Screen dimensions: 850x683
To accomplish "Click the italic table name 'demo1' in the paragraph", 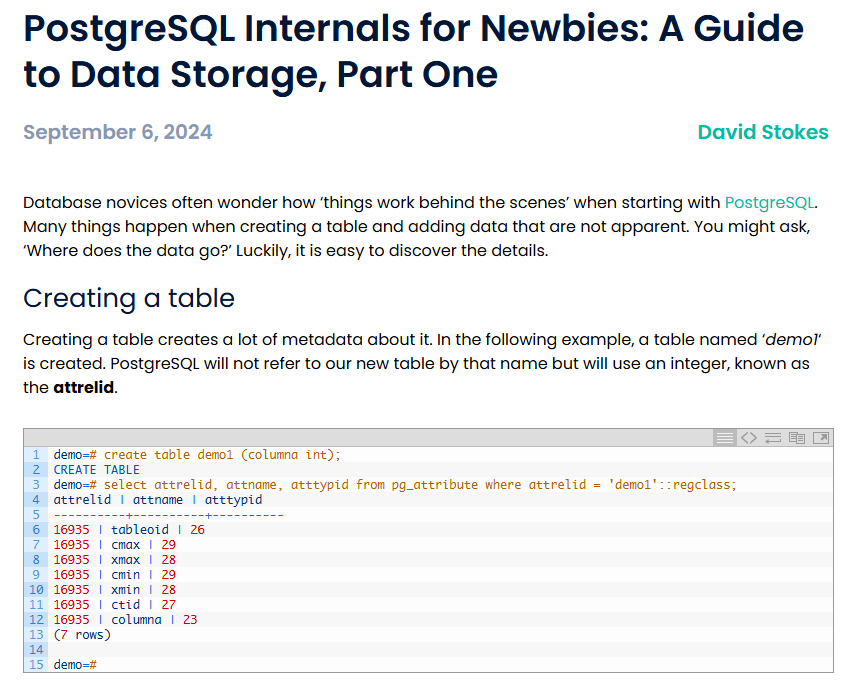I will click(x=791, y=340).
